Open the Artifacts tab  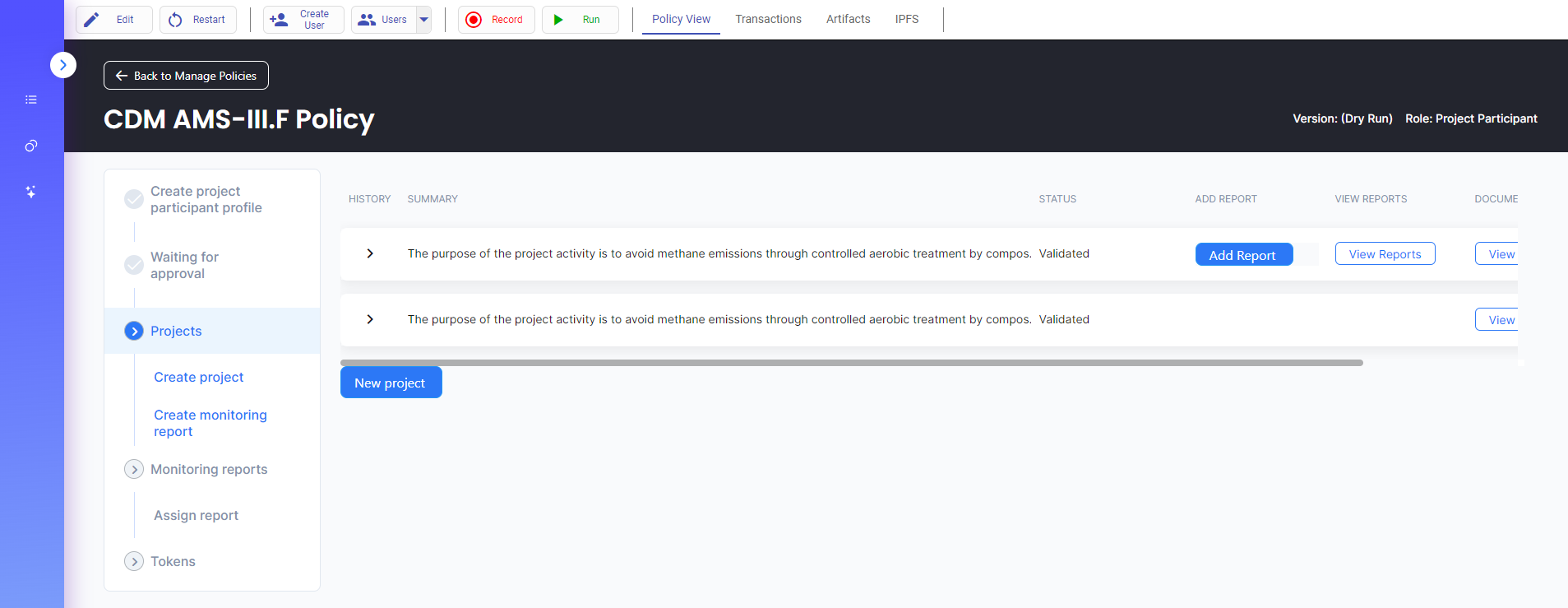[848, 19]
